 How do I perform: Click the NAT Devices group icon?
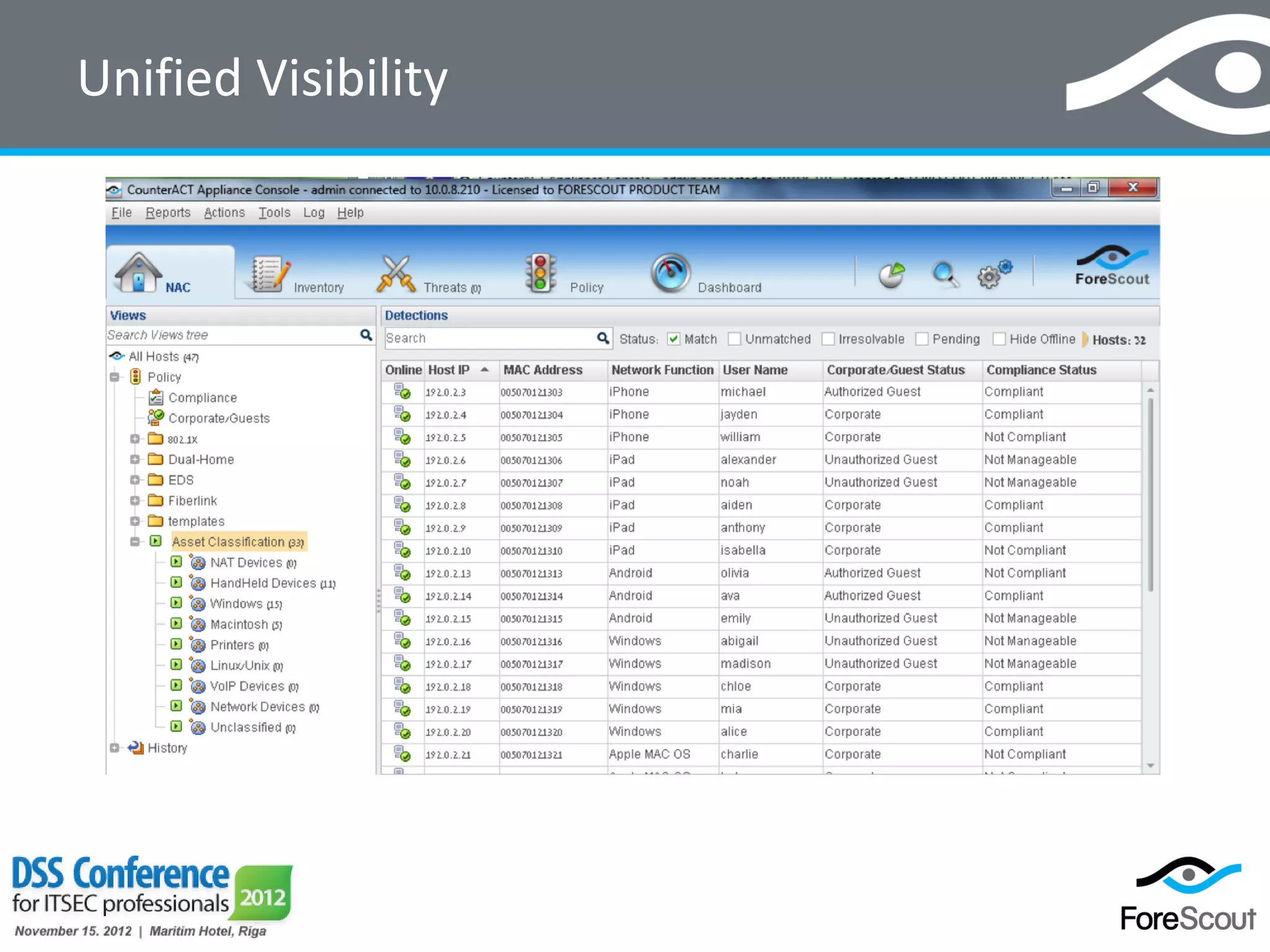pyautogui.click(x=197, y=563)
